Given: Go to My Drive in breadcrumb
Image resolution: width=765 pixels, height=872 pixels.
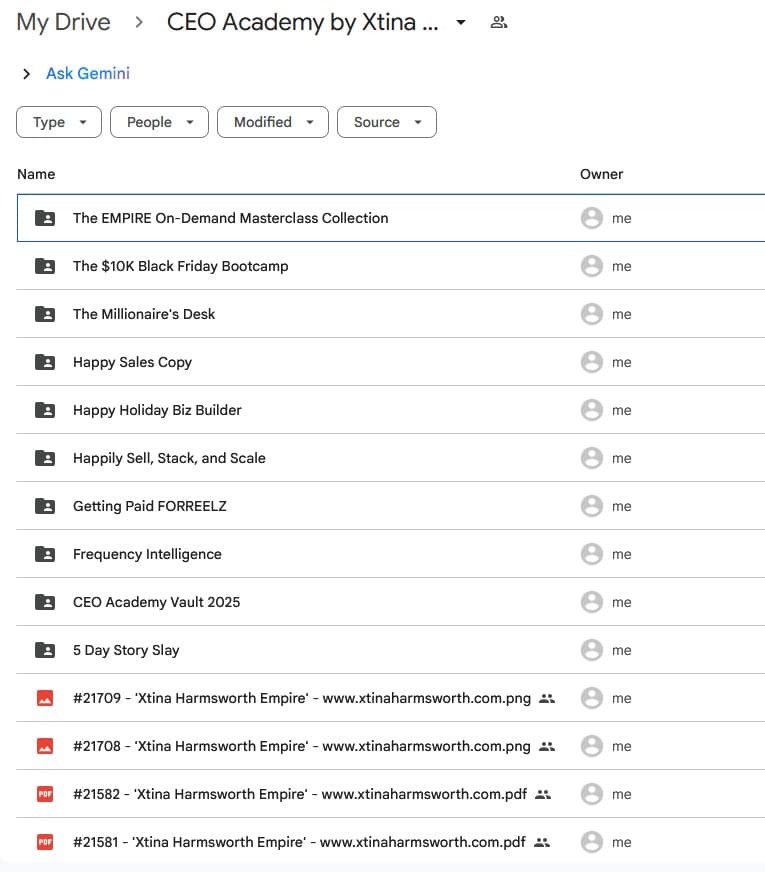Looking at the screenshot, I should (x=63, y=23).
